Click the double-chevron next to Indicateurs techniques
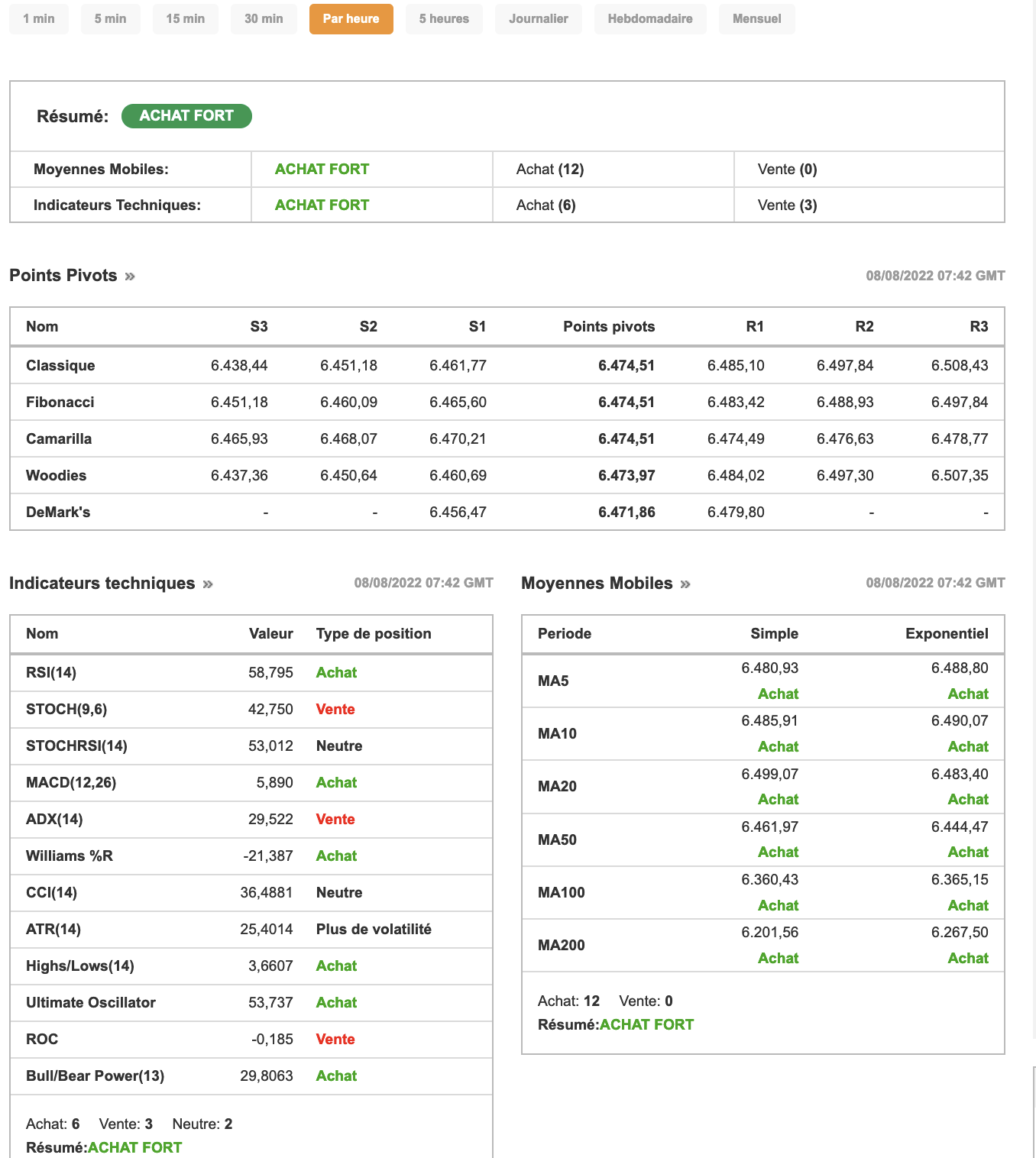This screenshot has height=1158, width=1036. click(x=208, y=584)
